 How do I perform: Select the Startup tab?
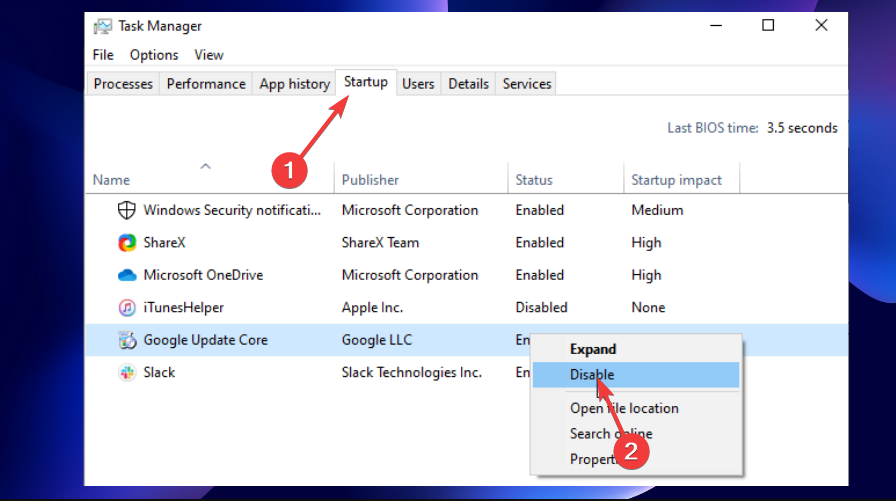point(366,82)
